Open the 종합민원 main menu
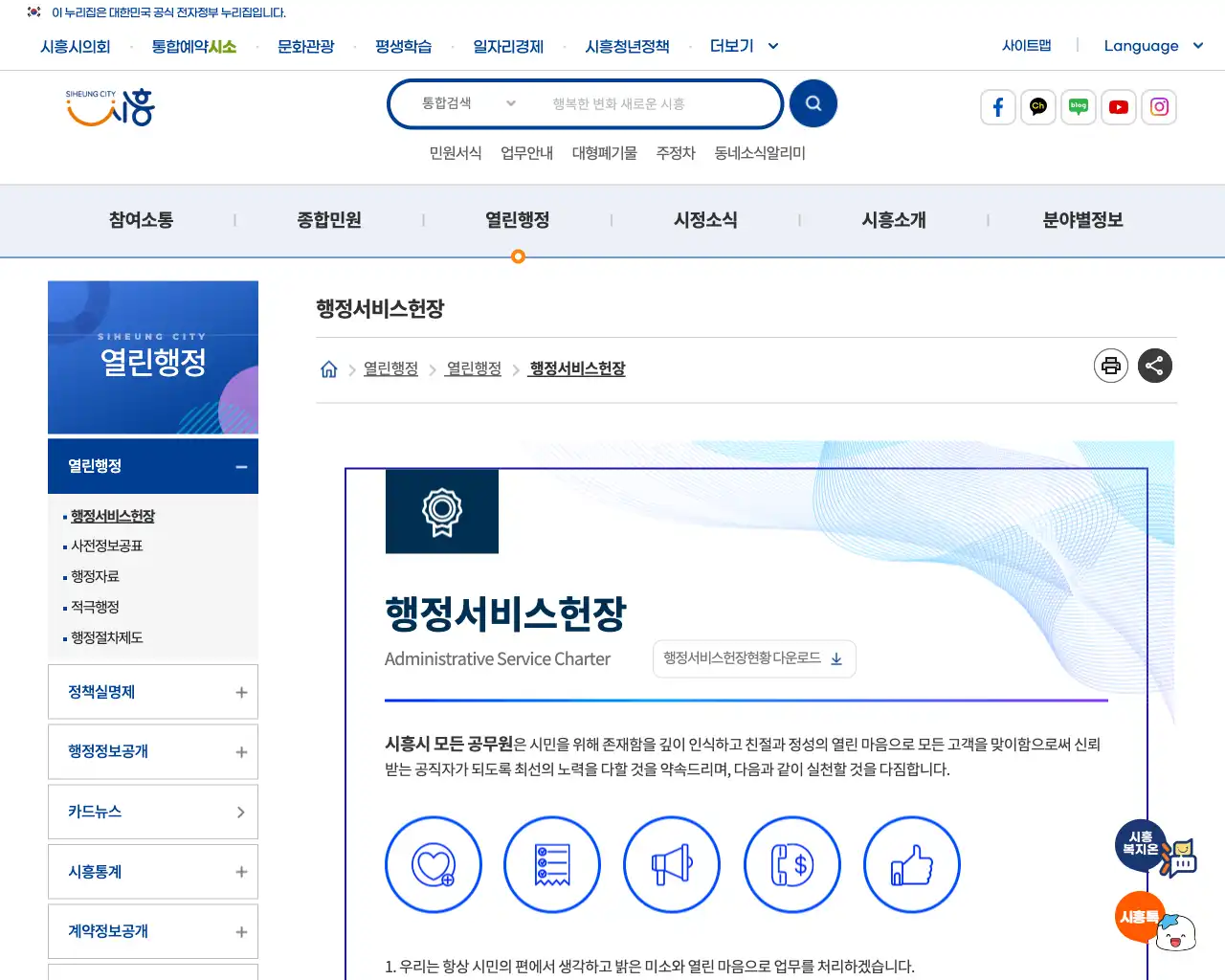 coord(329,220)
